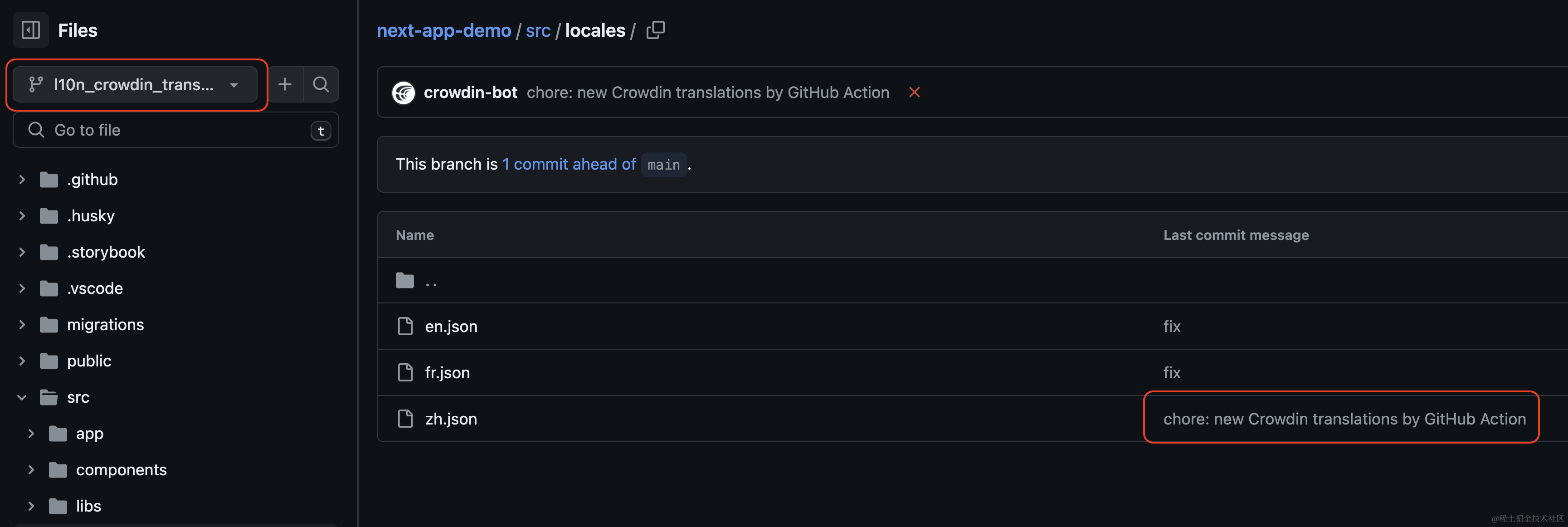Click the add file plus icon
The image size is (1568, 527).
point(285,85)
